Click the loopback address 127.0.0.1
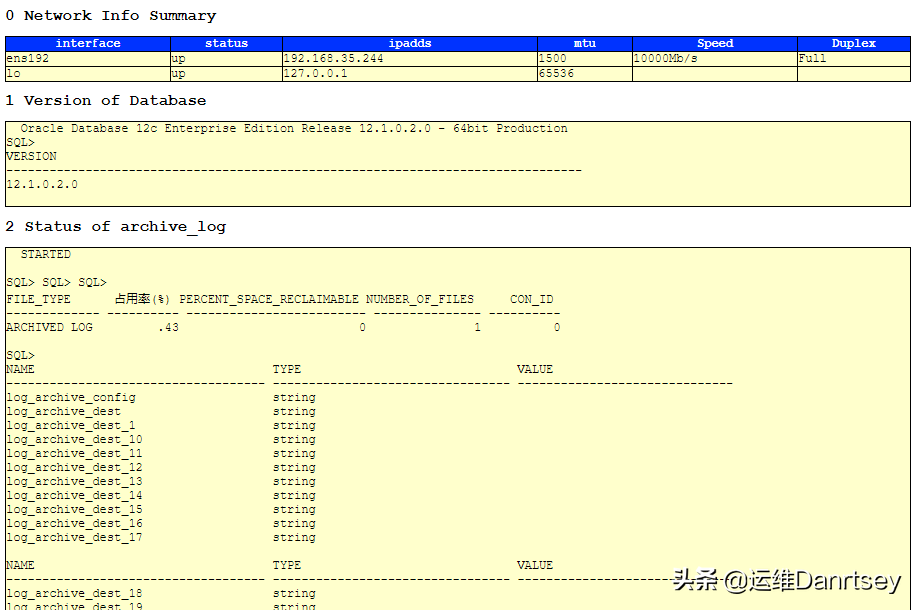Viewport: 919px width, 610px height. [316, 74]
